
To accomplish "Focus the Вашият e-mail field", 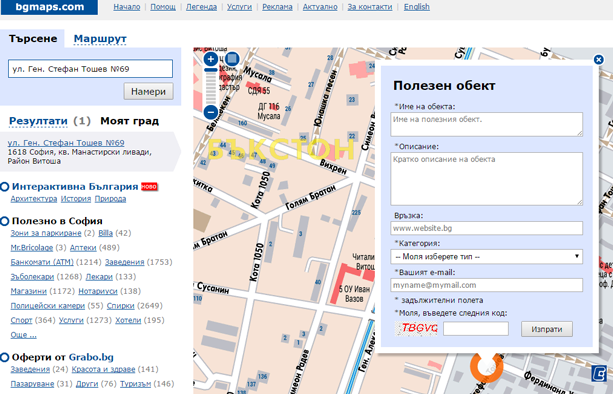I will click(486, 285).
